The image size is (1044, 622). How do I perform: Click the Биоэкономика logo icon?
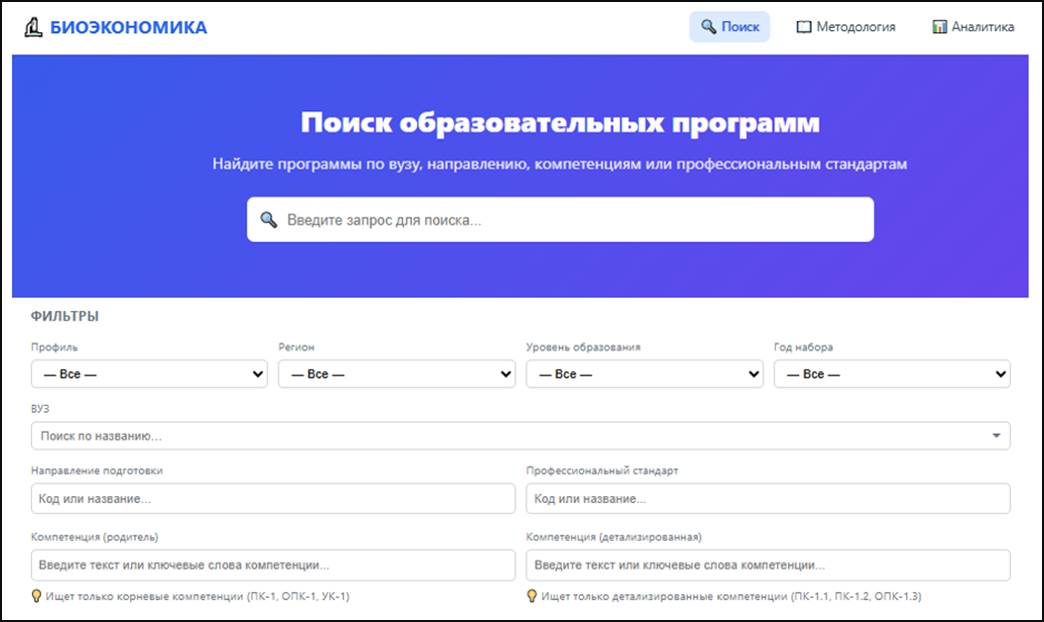(33, 27)
